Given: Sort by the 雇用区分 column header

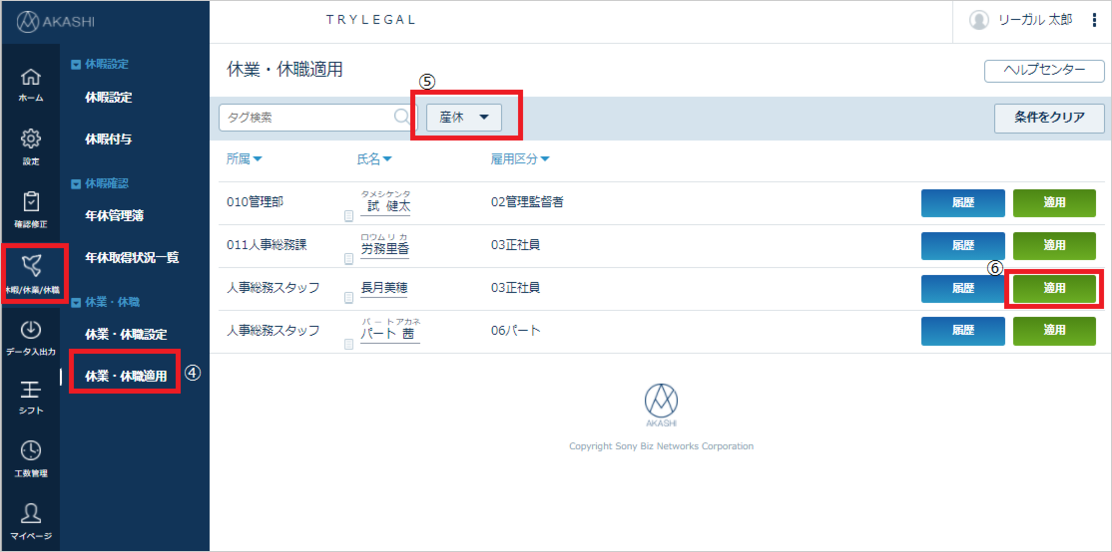Looking at the screenshot, I should (x=520, y=159).
